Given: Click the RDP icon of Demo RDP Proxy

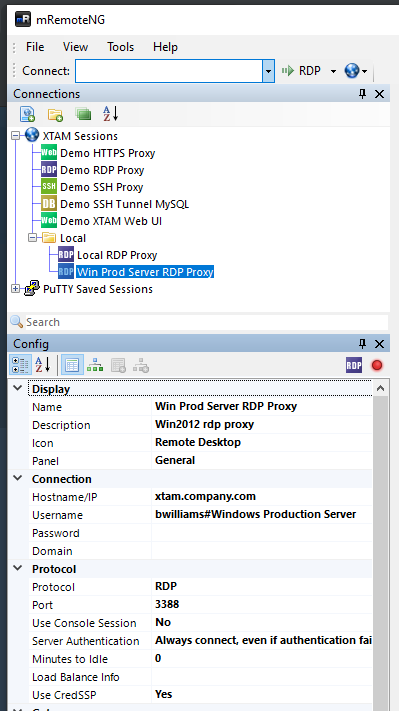Looking at the screenshot, I should tap(49, 170).
